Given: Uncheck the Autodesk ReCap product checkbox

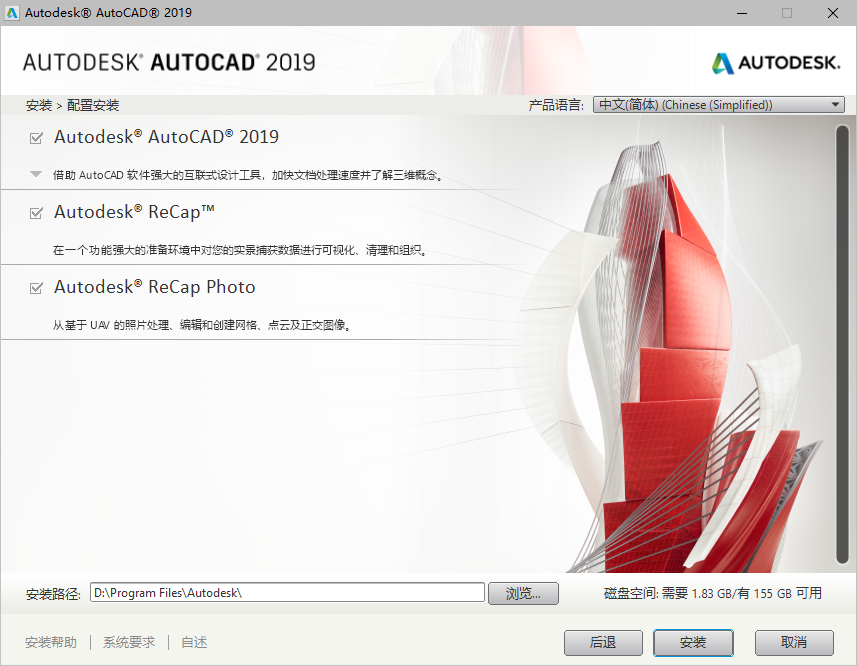Looking at the screenshot, I should (x=34, y=212).
